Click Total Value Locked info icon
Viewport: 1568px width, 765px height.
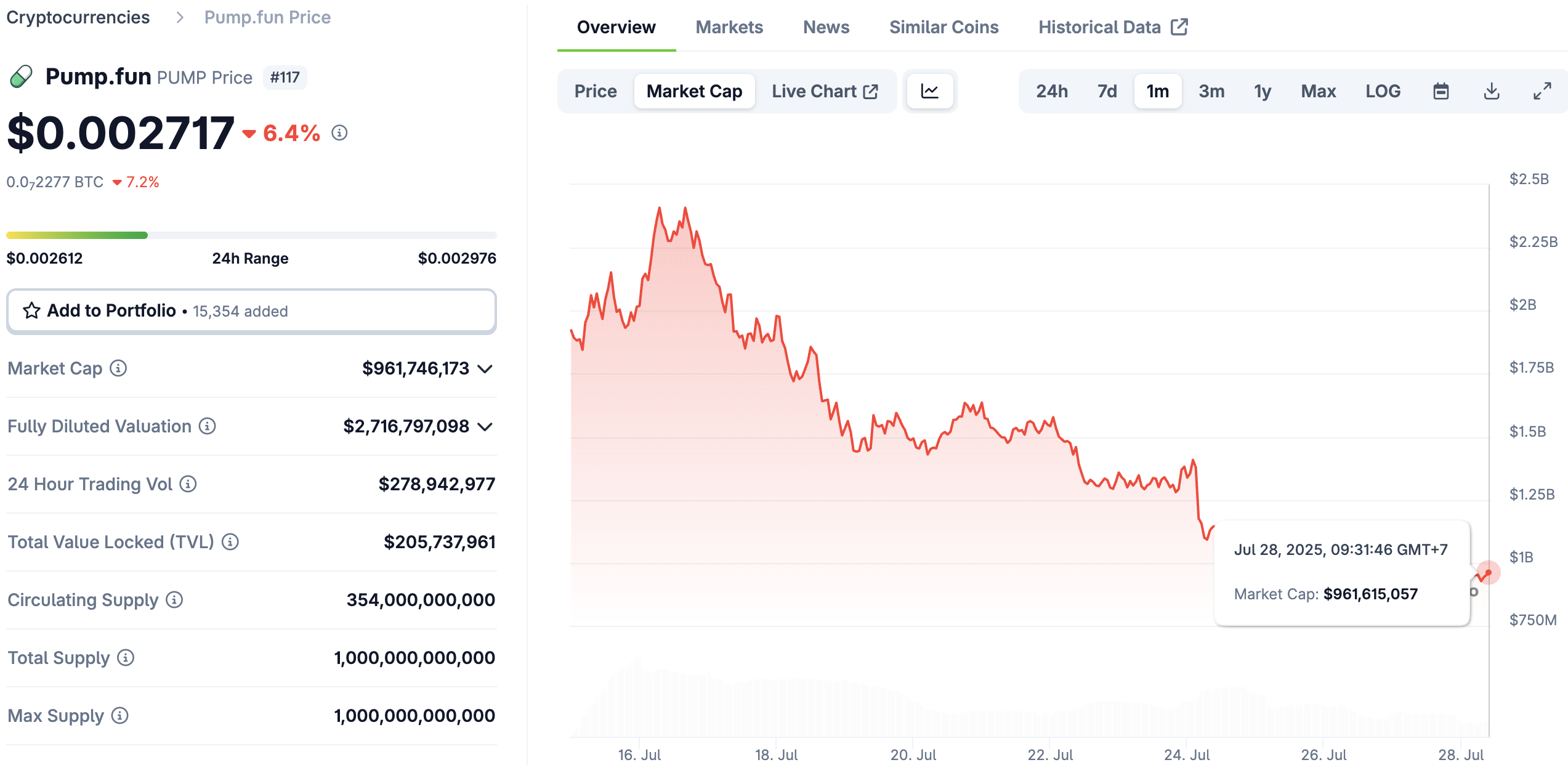[230, 542]
